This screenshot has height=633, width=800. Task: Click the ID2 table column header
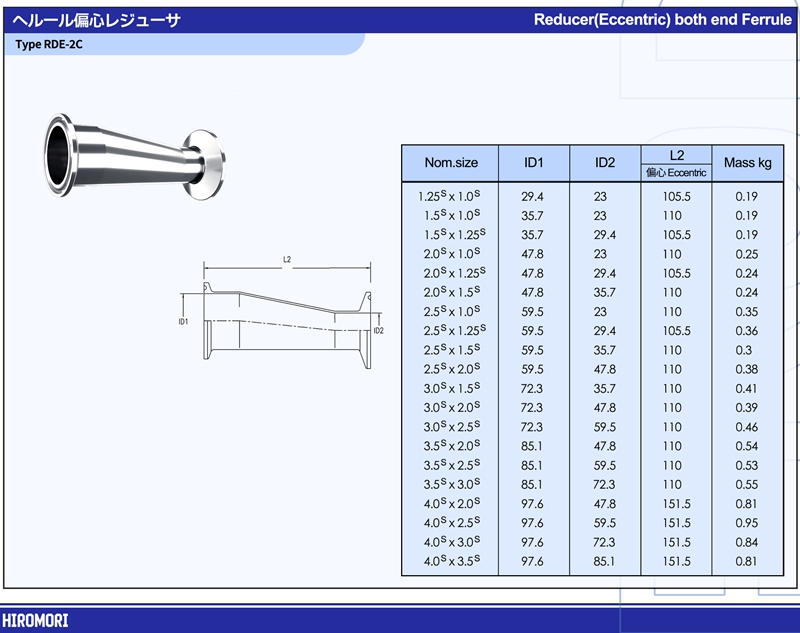click(604, 163)
